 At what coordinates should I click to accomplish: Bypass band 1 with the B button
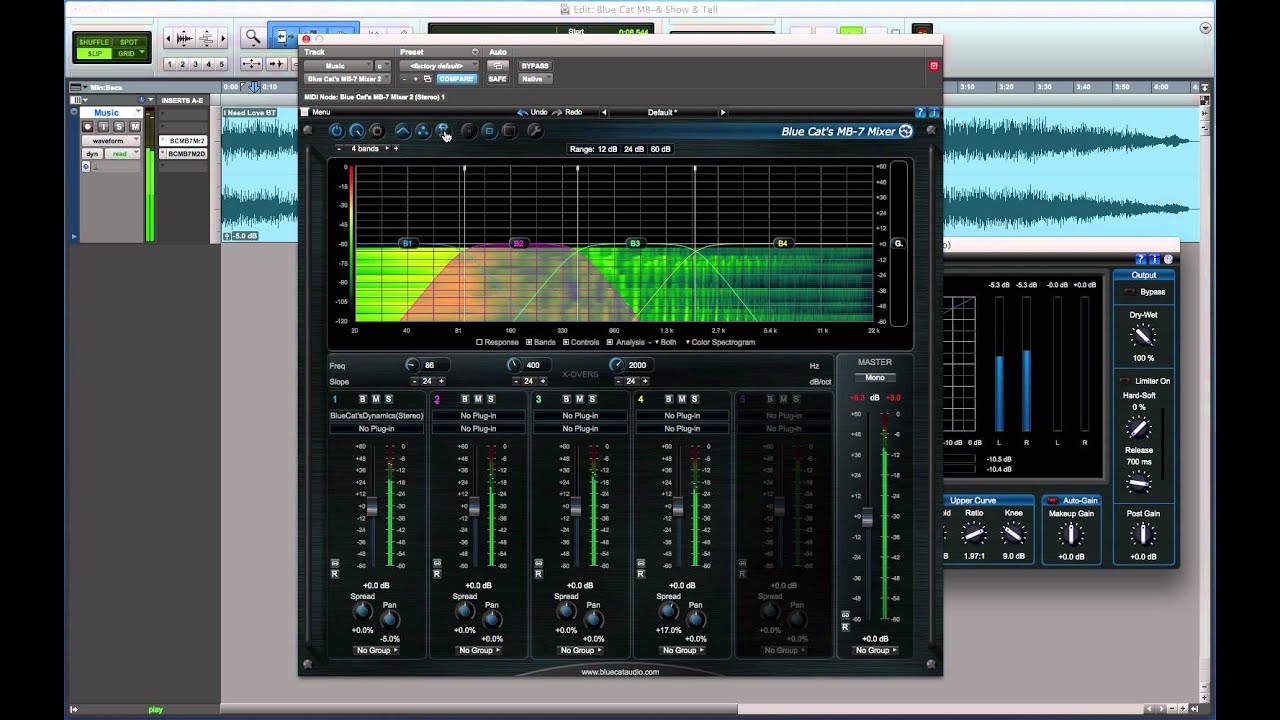tap(362, 399)
